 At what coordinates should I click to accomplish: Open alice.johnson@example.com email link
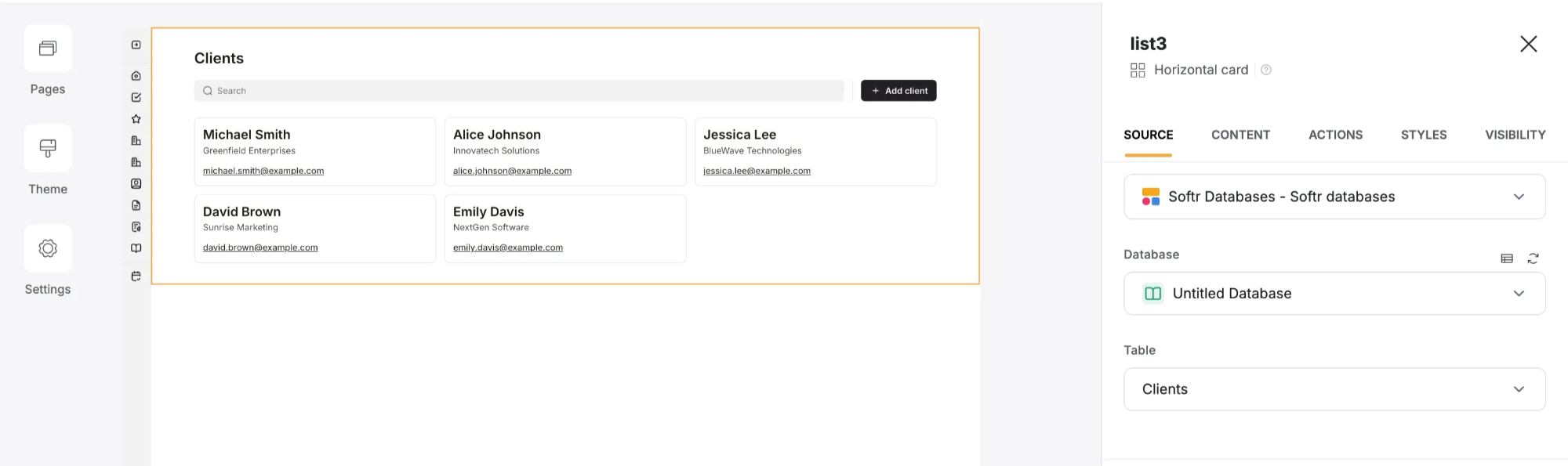pyautogui.click(x=512, y=171)
